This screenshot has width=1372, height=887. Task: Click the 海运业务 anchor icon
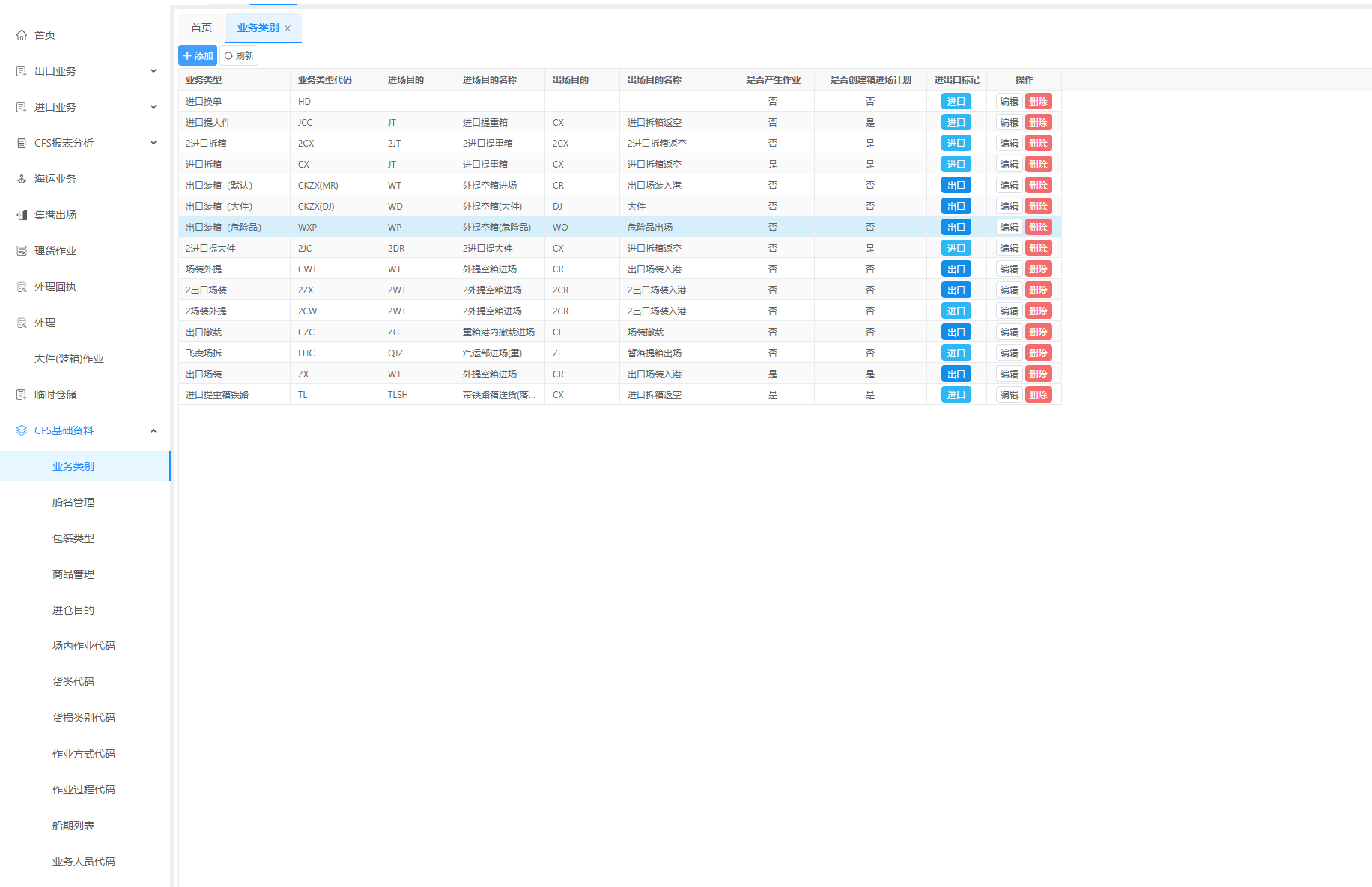coord(22,179)
